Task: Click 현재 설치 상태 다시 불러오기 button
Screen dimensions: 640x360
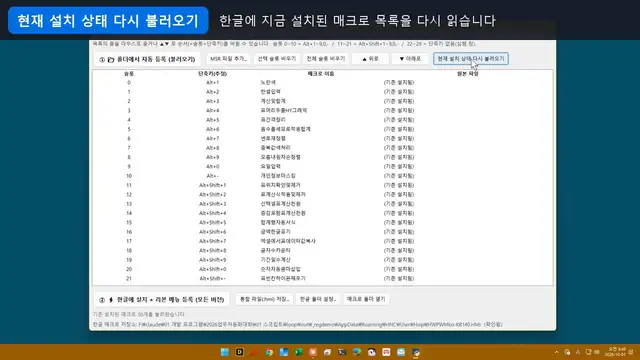Action: coord(471,59)
